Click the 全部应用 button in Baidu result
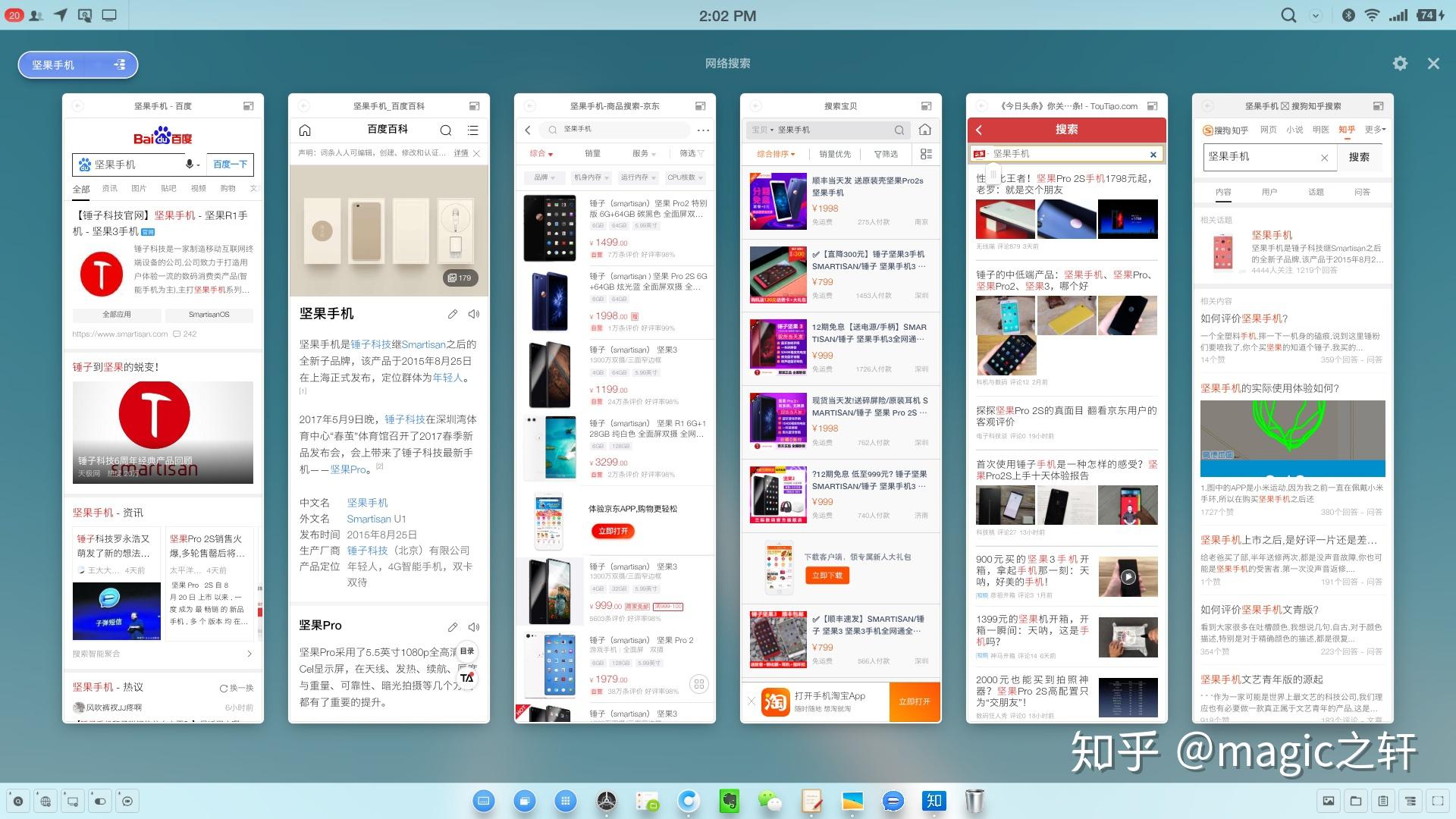Viewport: 1456px width, 819px height. point(117,314)
